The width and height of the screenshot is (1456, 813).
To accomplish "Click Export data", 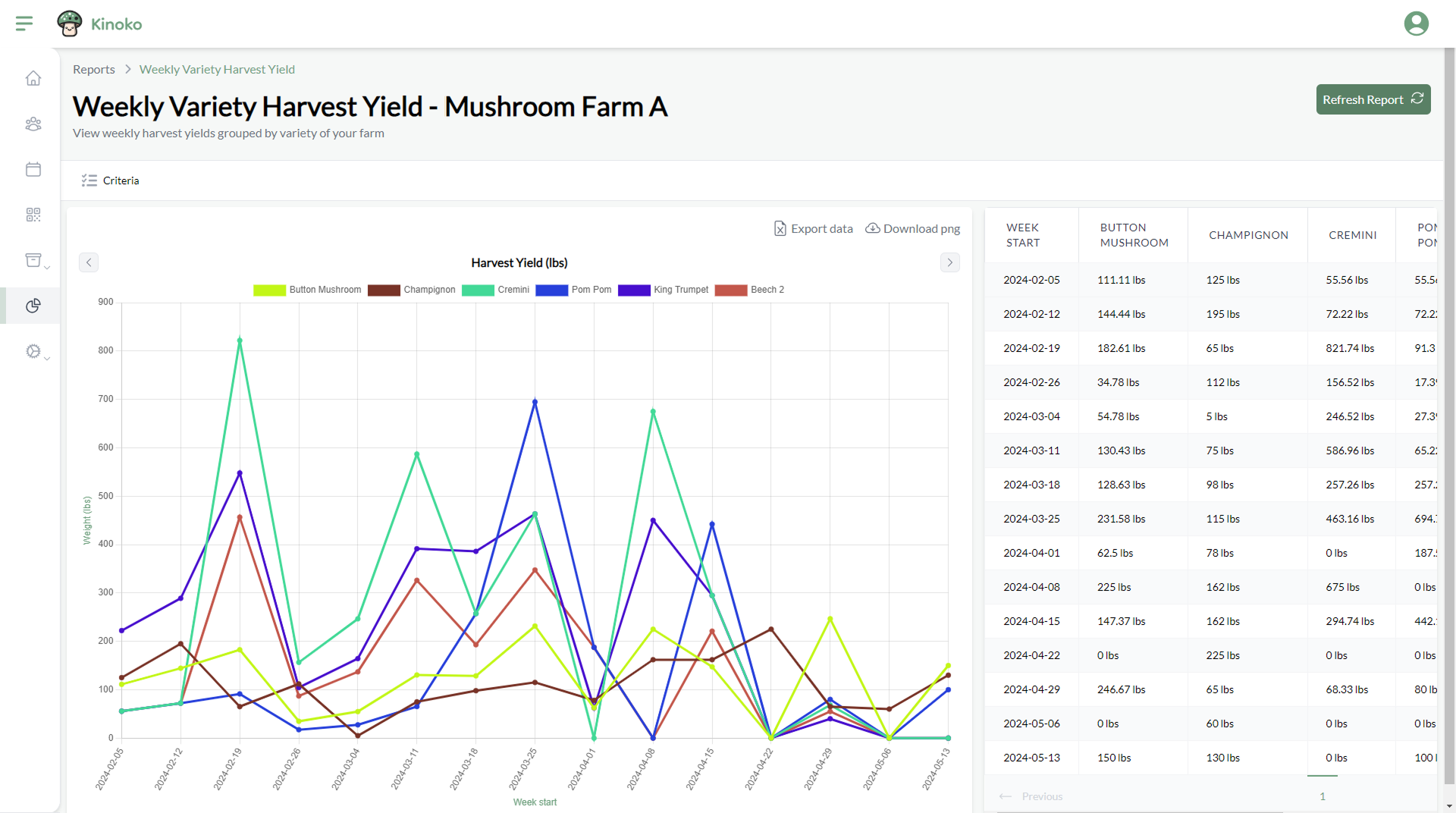I will [813, 228].
